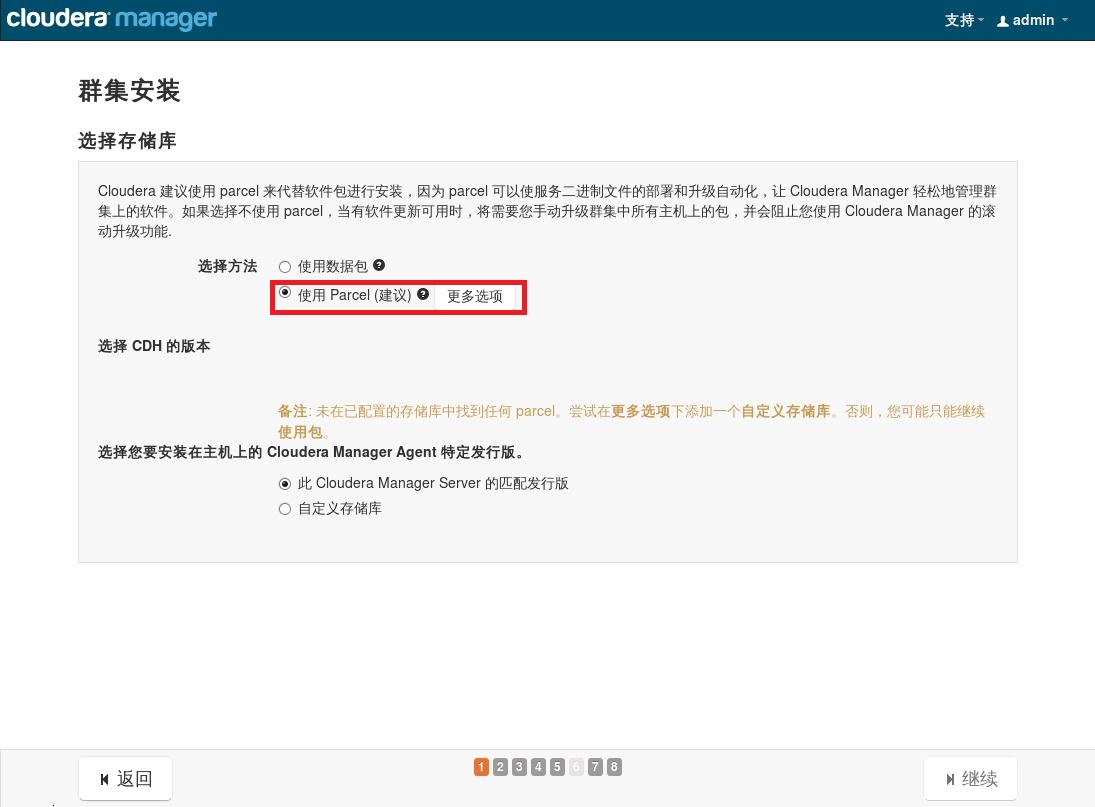Select the 使用 Parcel (建议) radio option
The height and width of the screenshot is (807, 1095).
tap(284, 293)
